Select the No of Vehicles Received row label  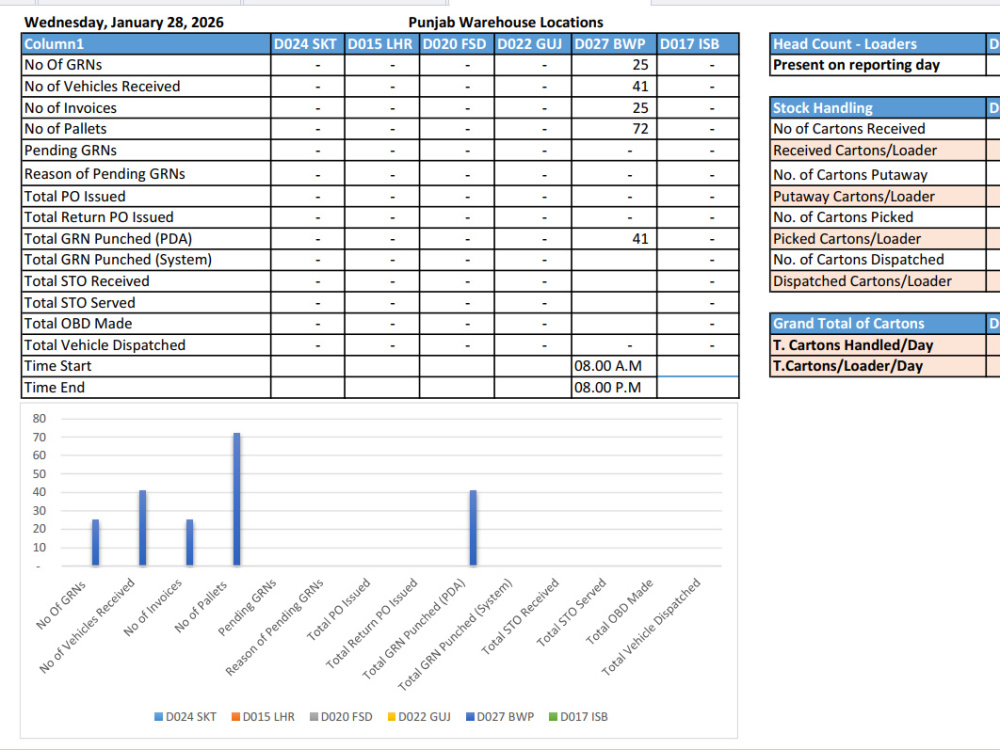(146, 86)
